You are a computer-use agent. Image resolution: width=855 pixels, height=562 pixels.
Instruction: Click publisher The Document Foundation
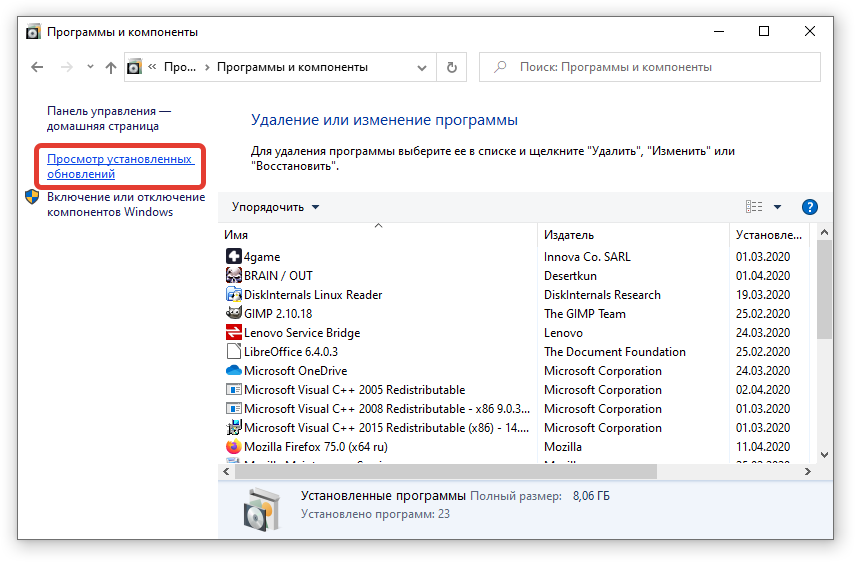[x=615, y=352]
